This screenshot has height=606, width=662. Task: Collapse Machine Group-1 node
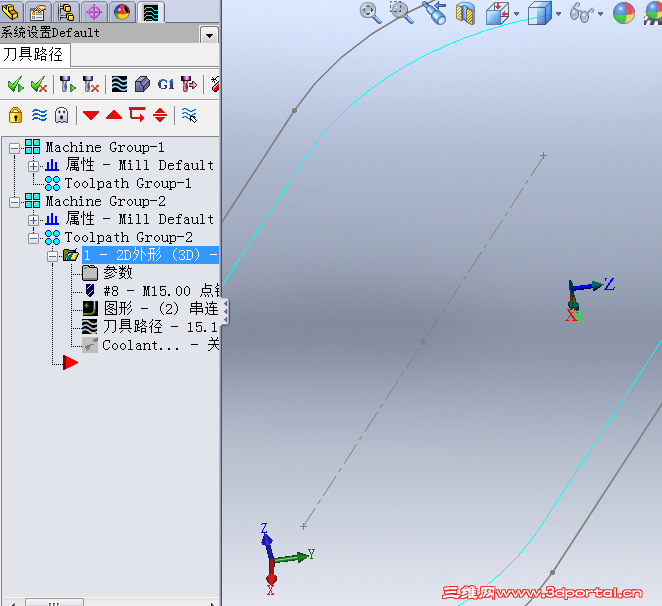tap(14, 148)
